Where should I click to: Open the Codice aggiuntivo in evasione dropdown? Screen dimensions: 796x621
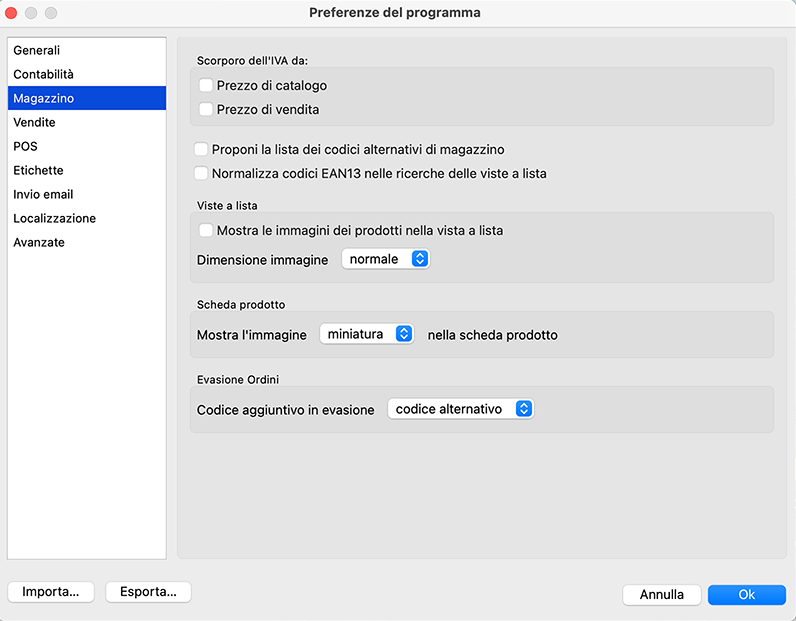pyautogui.click(x=460, y=409)
